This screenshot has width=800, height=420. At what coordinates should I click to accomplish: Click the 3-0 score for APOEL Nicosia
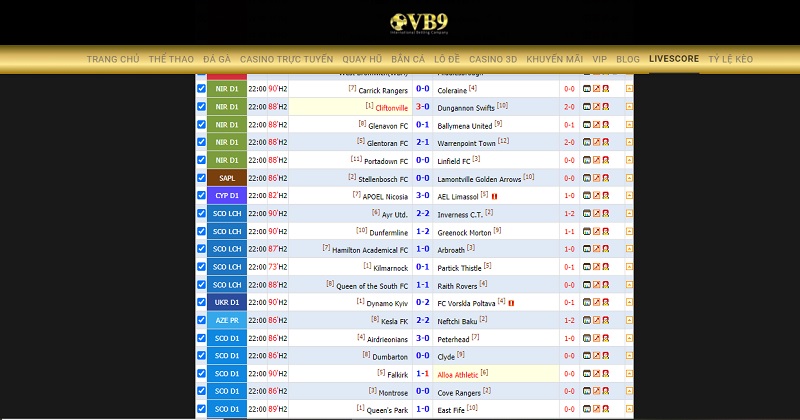tap(422, 195)
